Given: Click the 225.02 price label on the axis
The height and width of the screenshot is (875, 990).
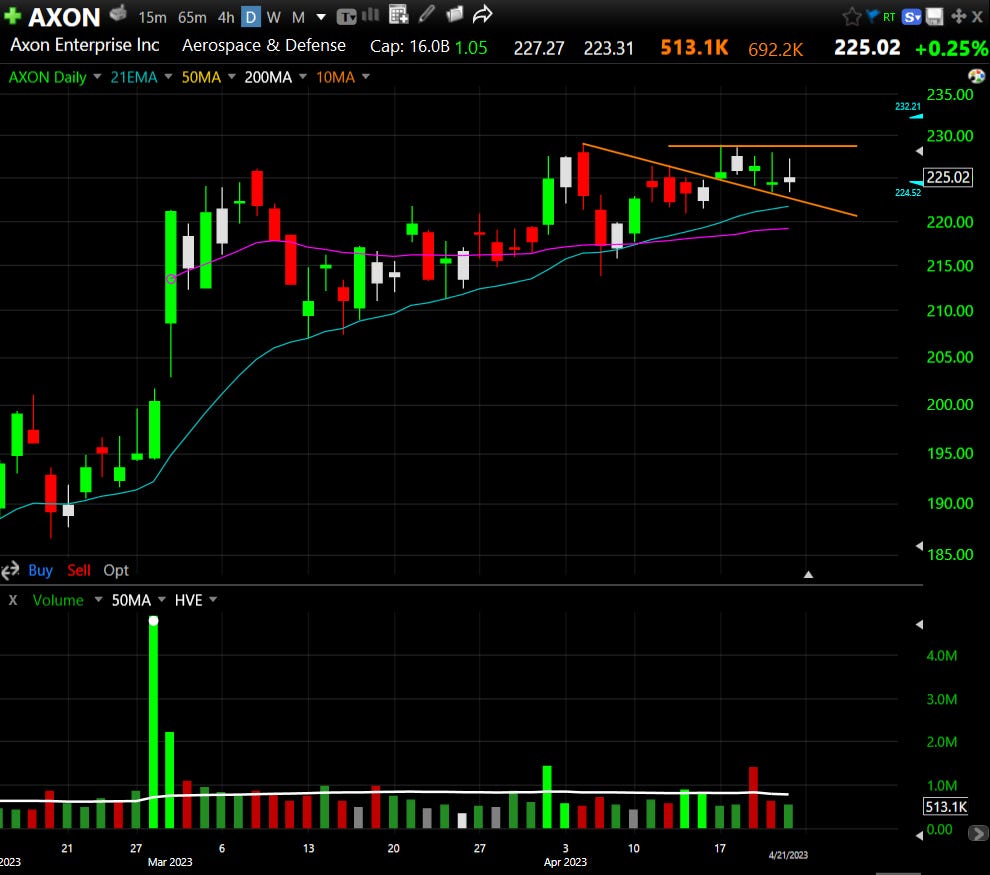Looking at the screenshot, I should tap(948, 177).
